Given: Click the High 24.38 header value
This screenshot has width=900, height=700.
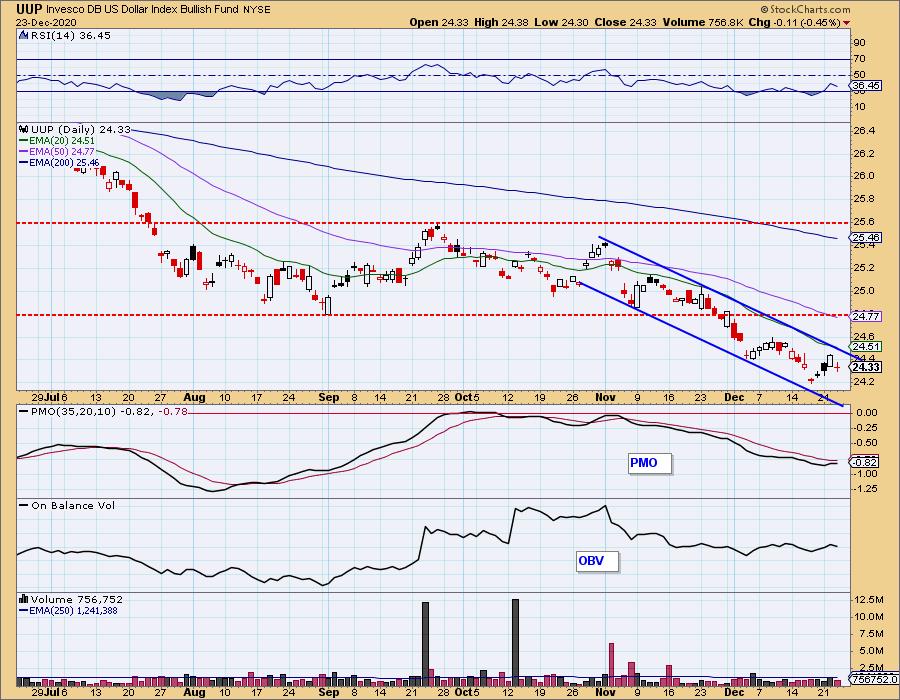Looking at the screenshot, I should point(501,22).
